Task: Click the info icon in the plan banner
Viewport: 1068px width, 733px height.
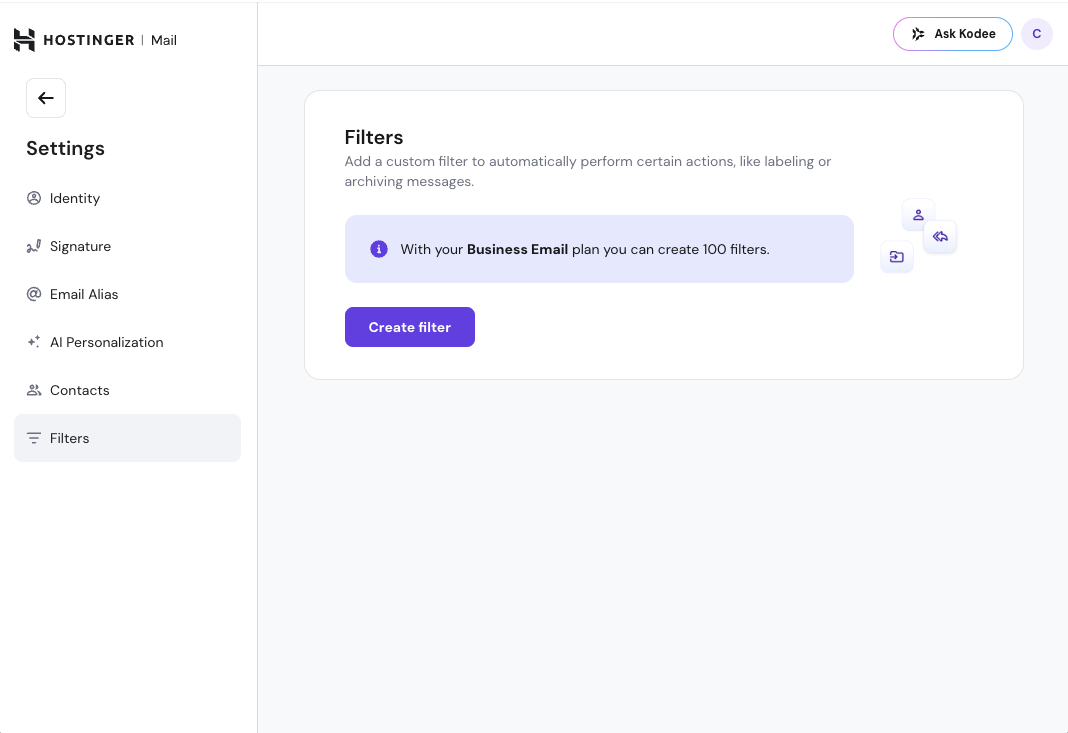Action: (379, 249)
